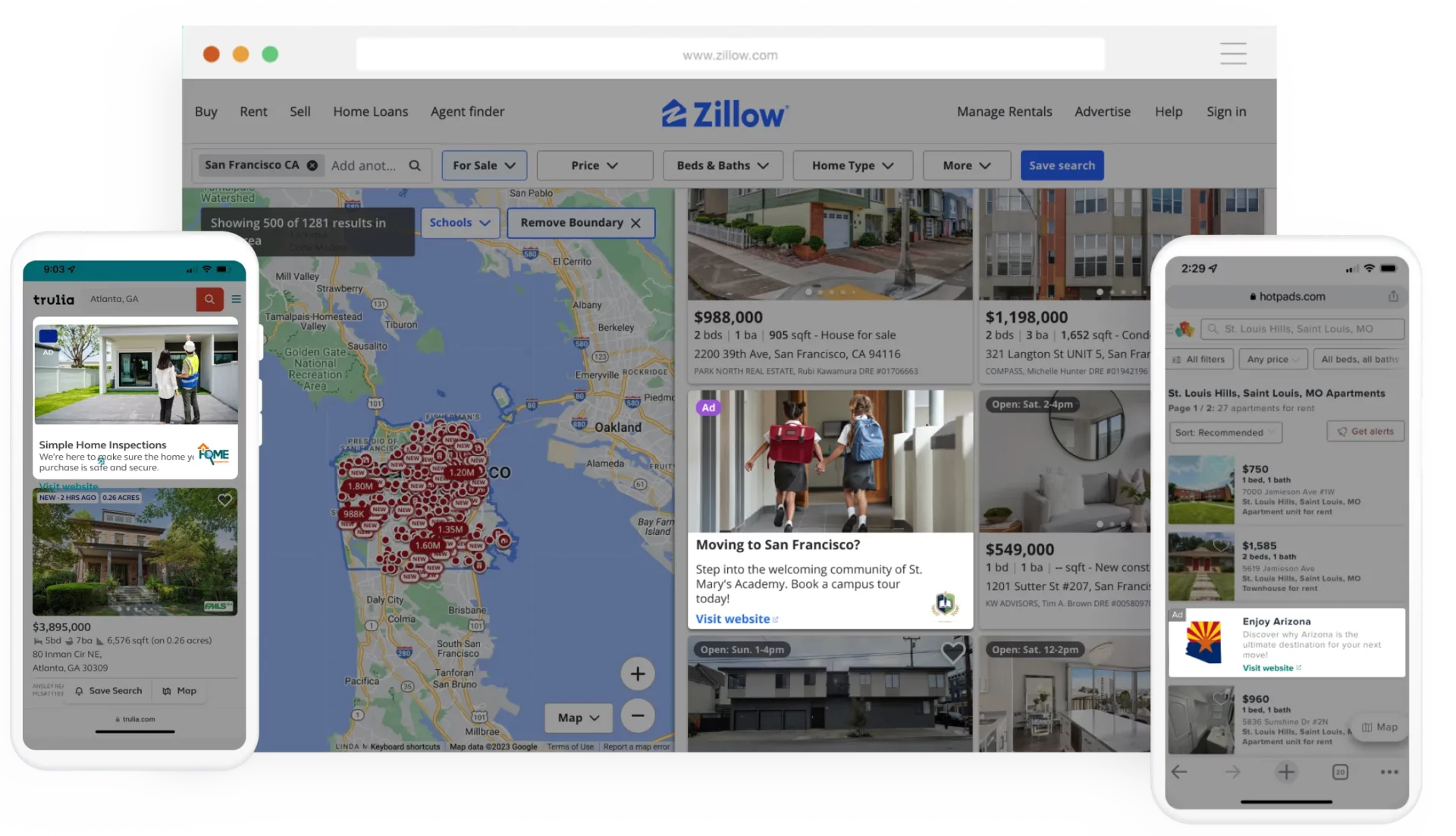Screen dimensions: 1456x836
Task: Click the Add another location field in Zillow
Action: pos(364,165)
